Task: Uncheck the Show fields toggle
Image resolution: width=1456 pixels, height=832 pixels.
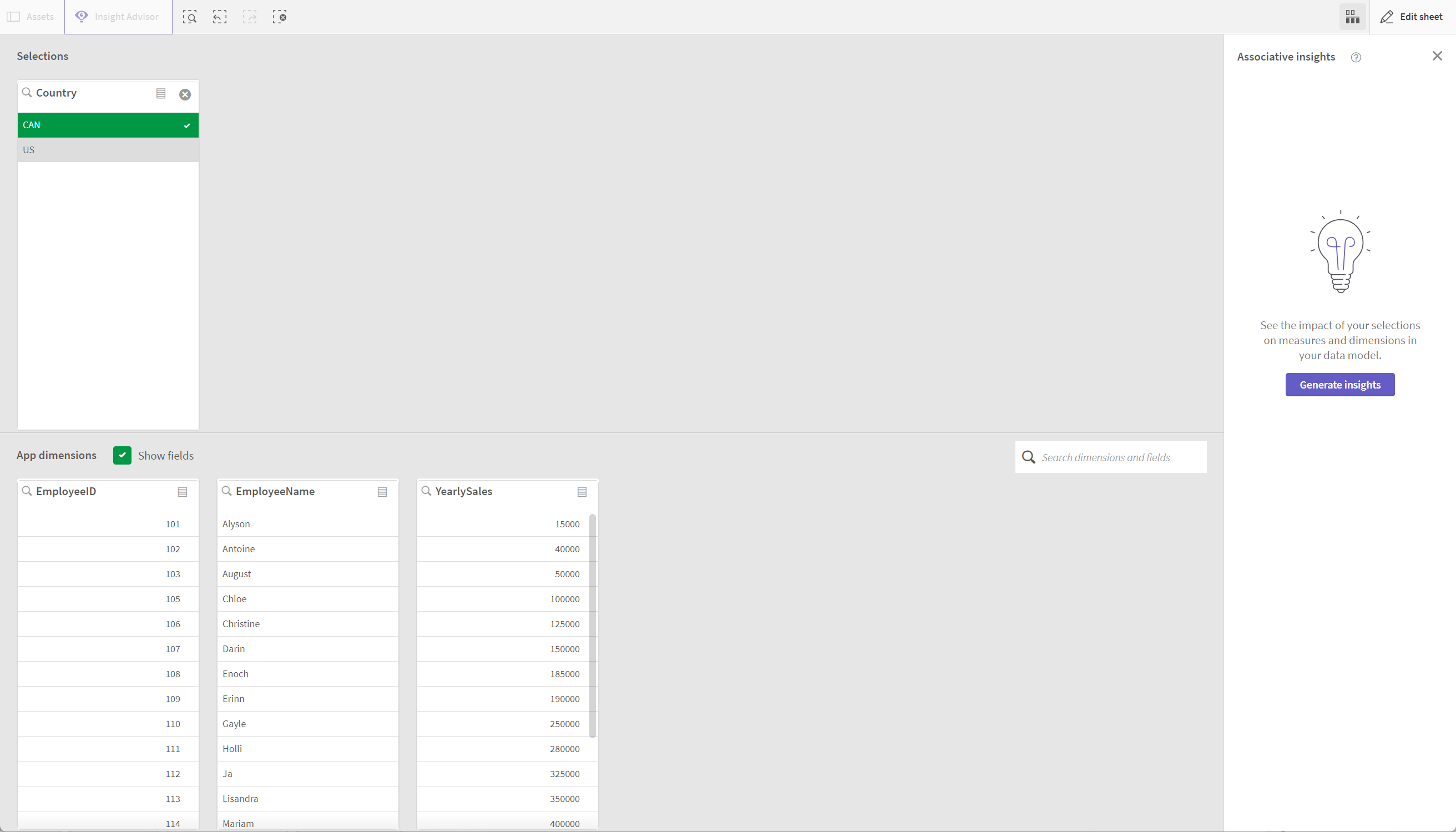Action: pyautogui.click(x=122, y=455)
